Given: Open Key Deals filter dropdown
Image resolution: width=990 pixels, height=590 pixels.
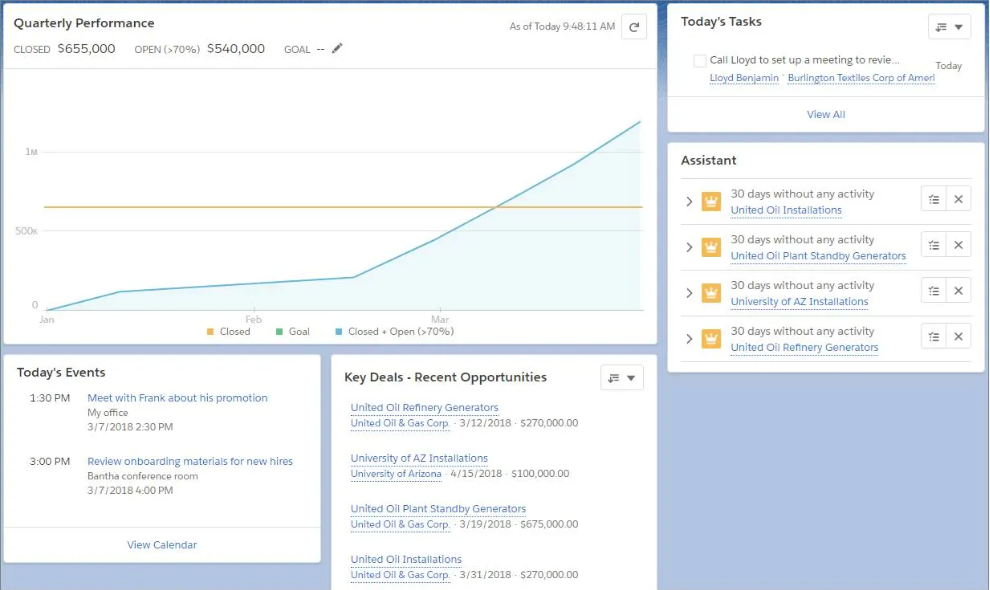Looking at the screenshot, I should [622, 377].
